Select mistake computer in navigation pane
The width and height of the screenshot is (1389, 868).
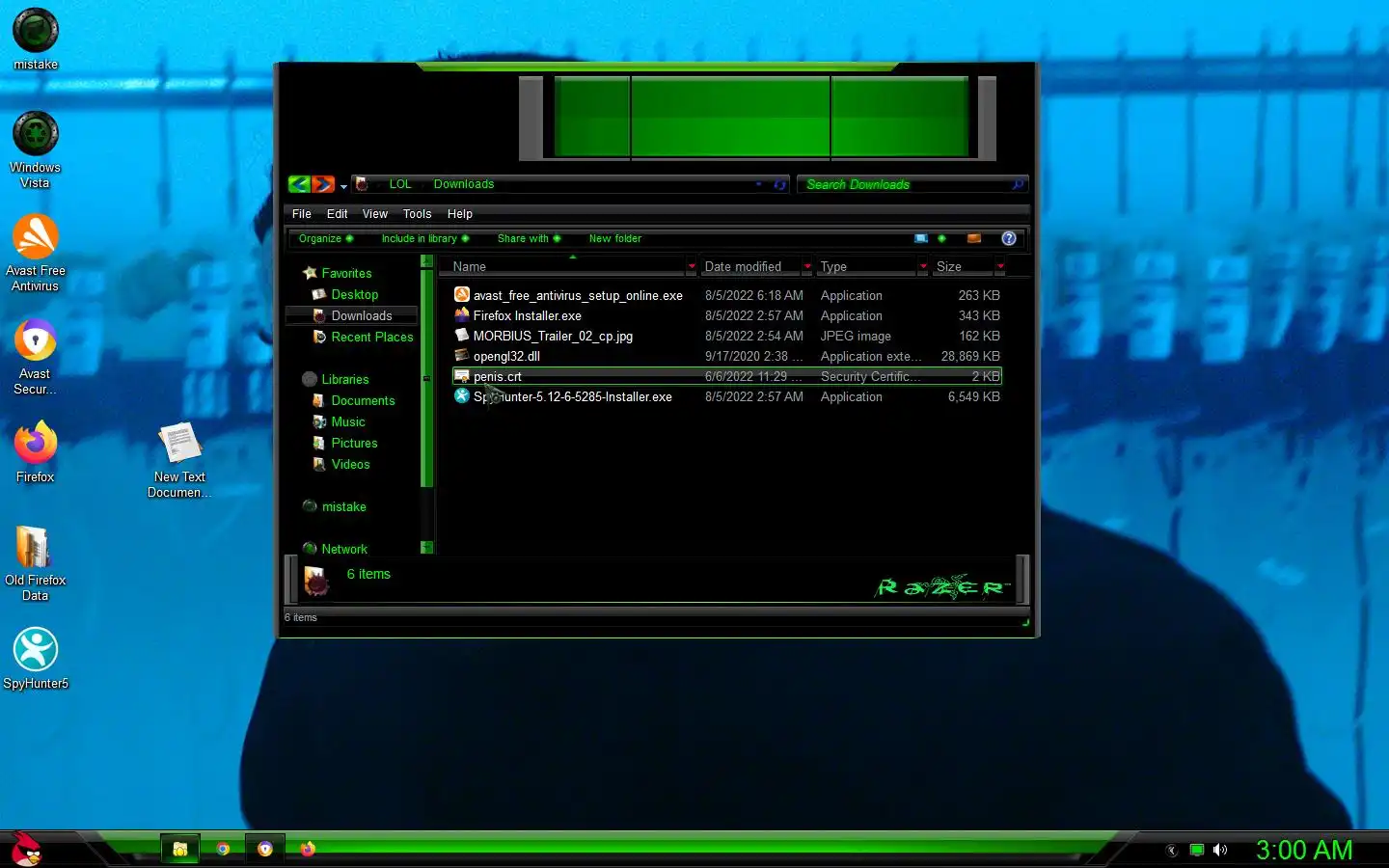click(x=343, y=506)
